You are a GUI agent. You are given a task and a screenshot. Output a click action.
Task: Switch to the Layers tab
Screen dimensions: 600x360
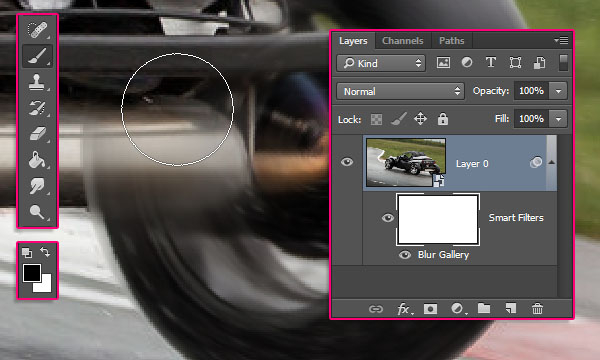353,41
